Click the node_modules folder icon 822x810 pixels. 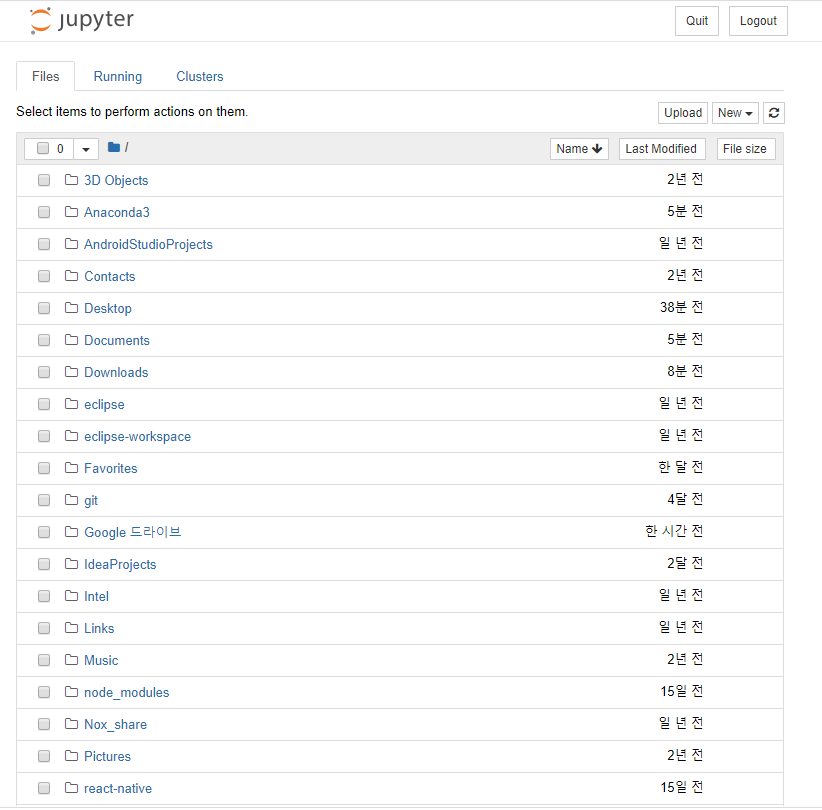click(71, 692)
